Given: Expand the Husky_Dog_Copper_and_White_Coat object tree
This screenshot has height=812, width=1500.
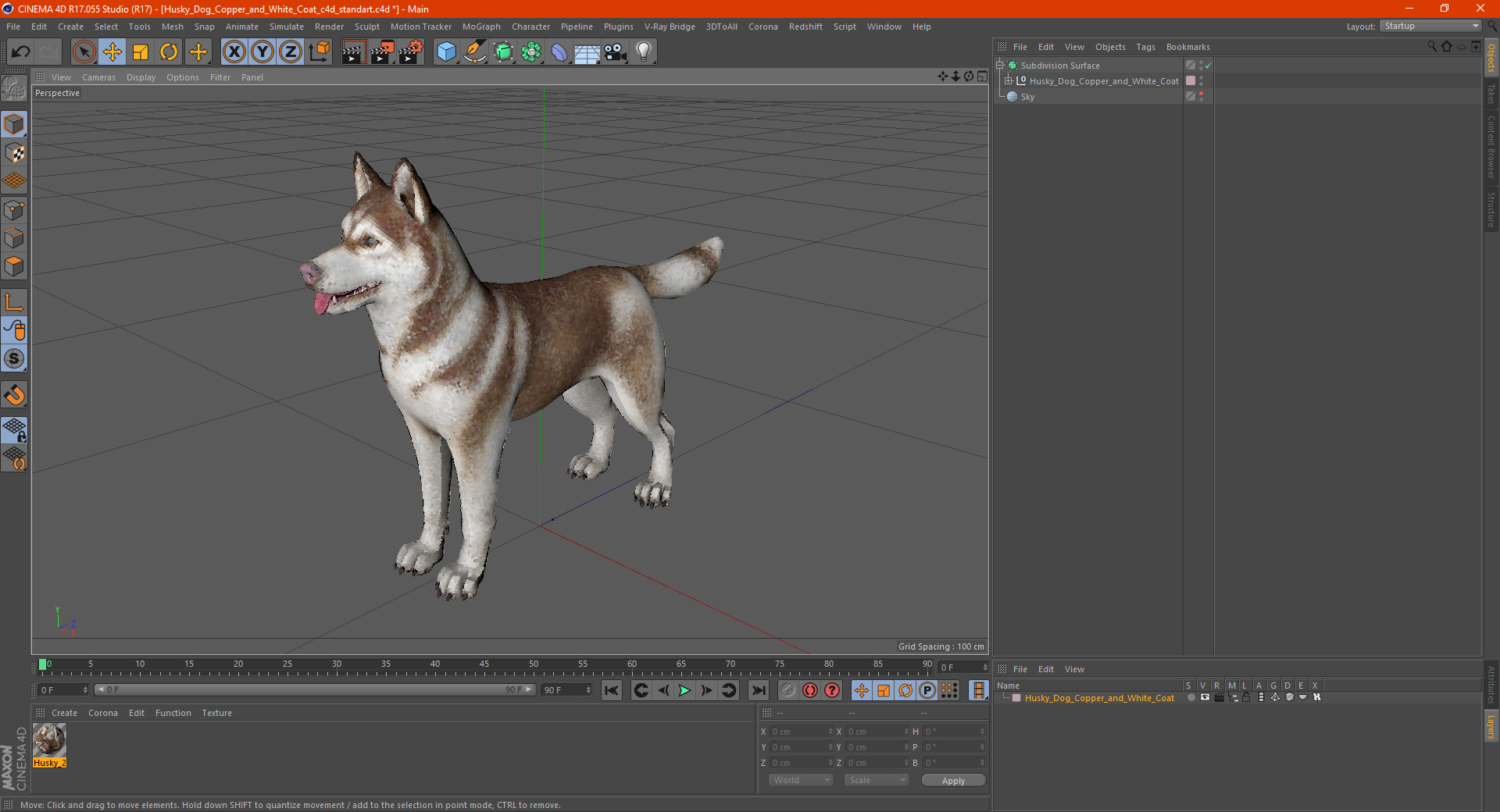Looking at the screenshot, I should pyautogui.click(x=1009, y=80).
